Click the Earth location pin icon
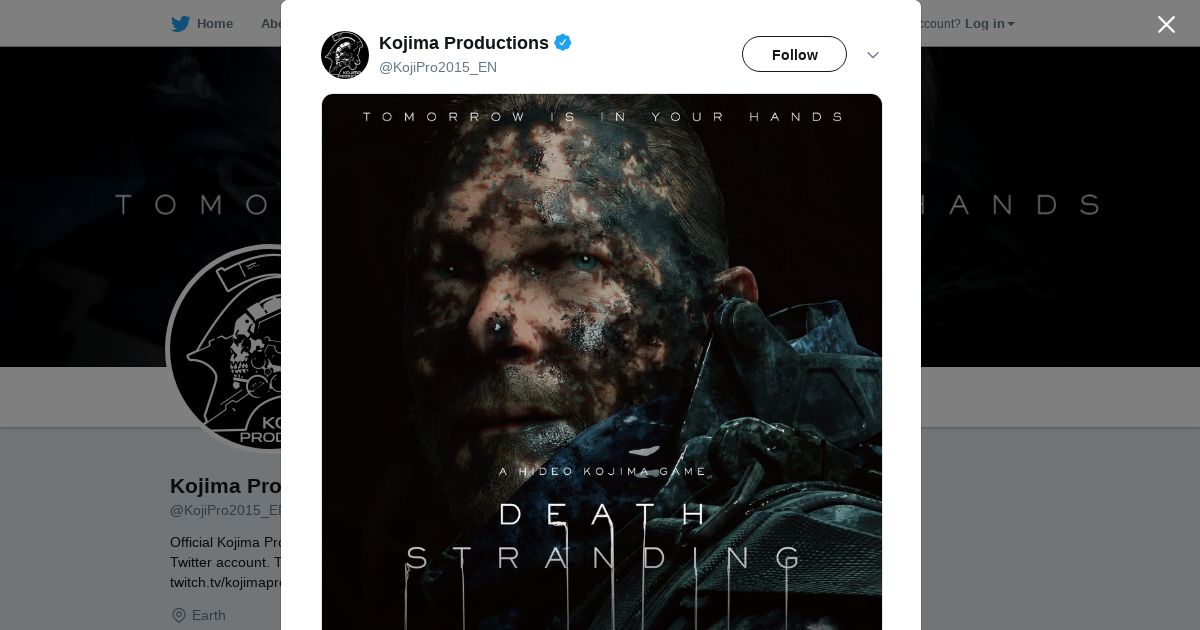Viewport: 1200px width, 630px height. click(x=179, y=615)
